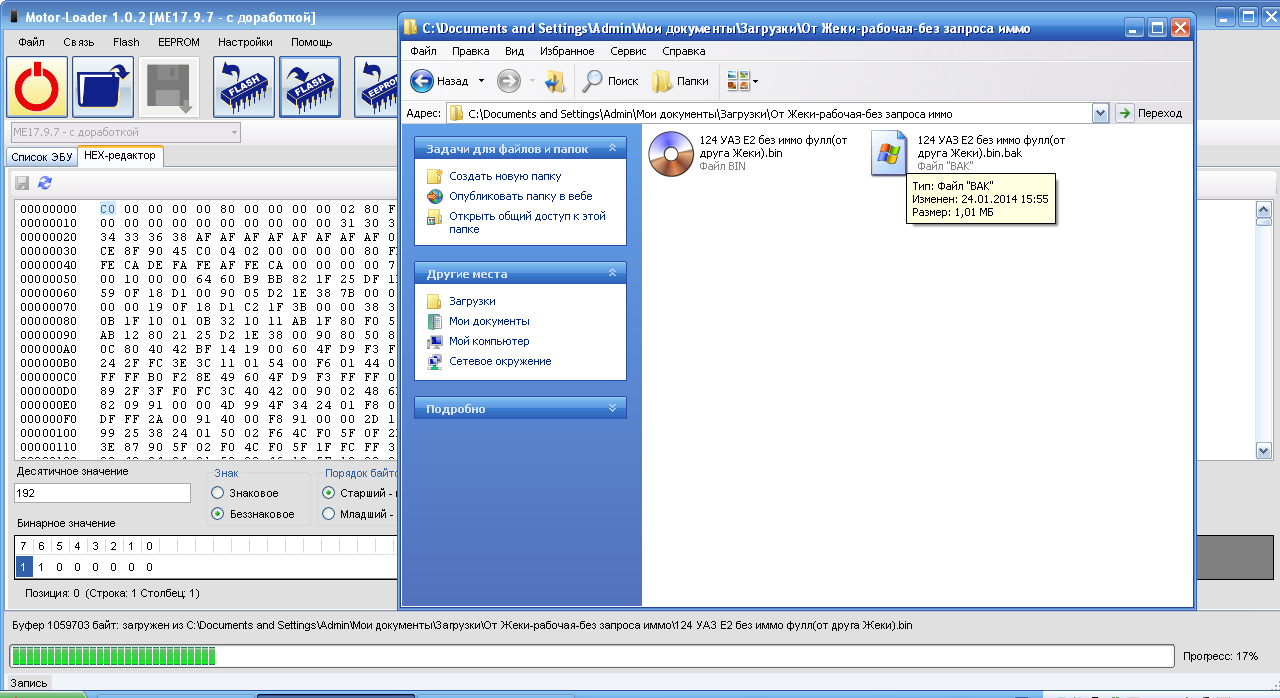The width and height of the screenshot is (1280, 698).
Task: Click Мой компьютер link
Action: click(x=489, y=341)
